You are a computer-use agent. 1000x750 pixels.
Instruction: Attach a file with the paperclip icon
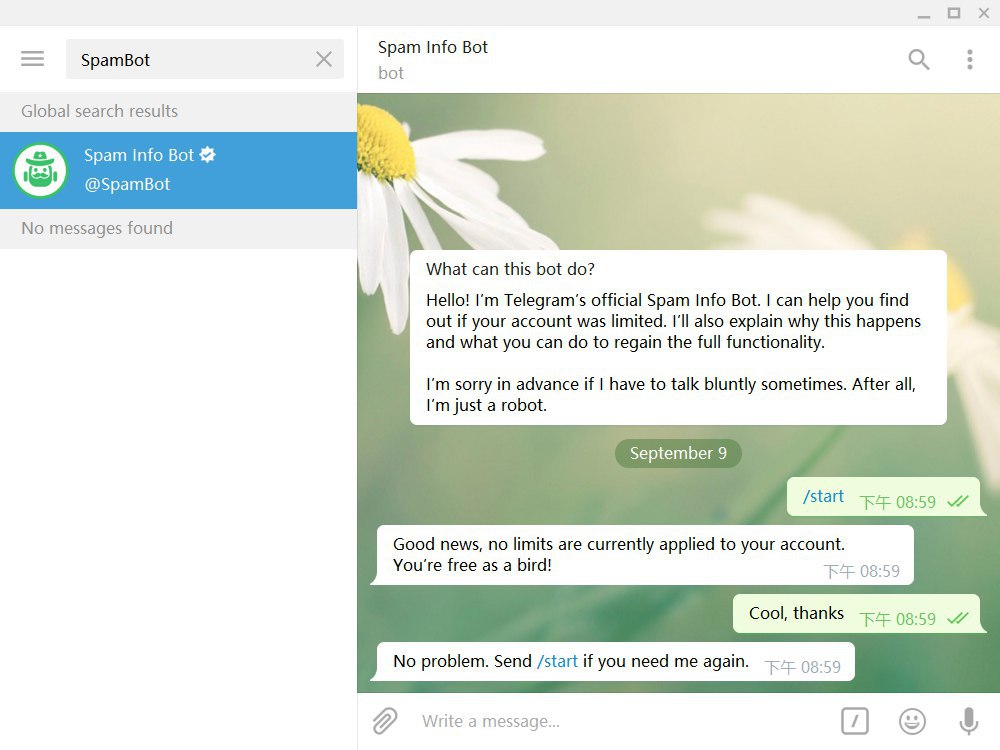(385, 721)
